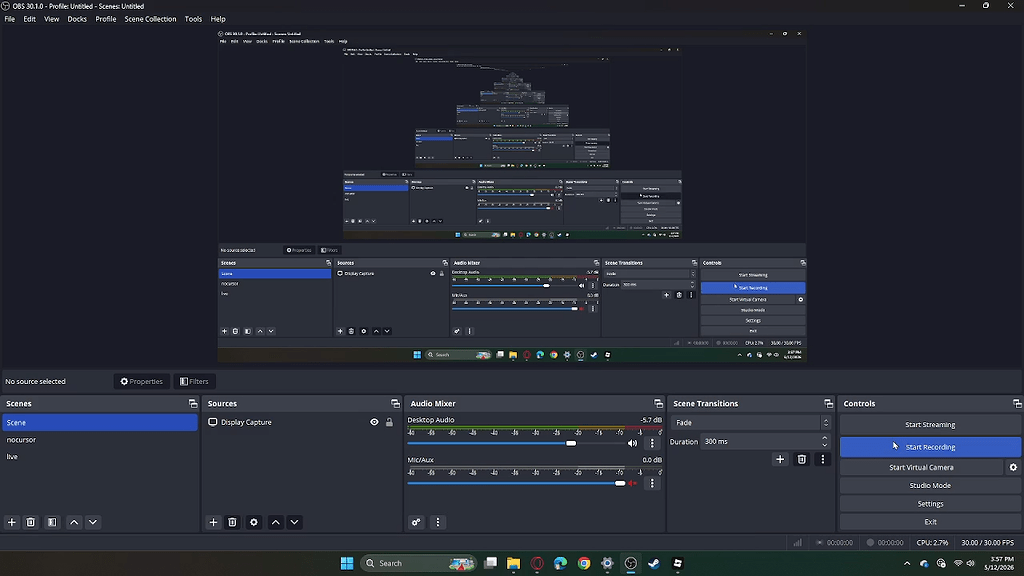The width and height of the screenshot is (1024, 576).
Task: Open the Windows Start menu
Action: (x=347, y=563)
